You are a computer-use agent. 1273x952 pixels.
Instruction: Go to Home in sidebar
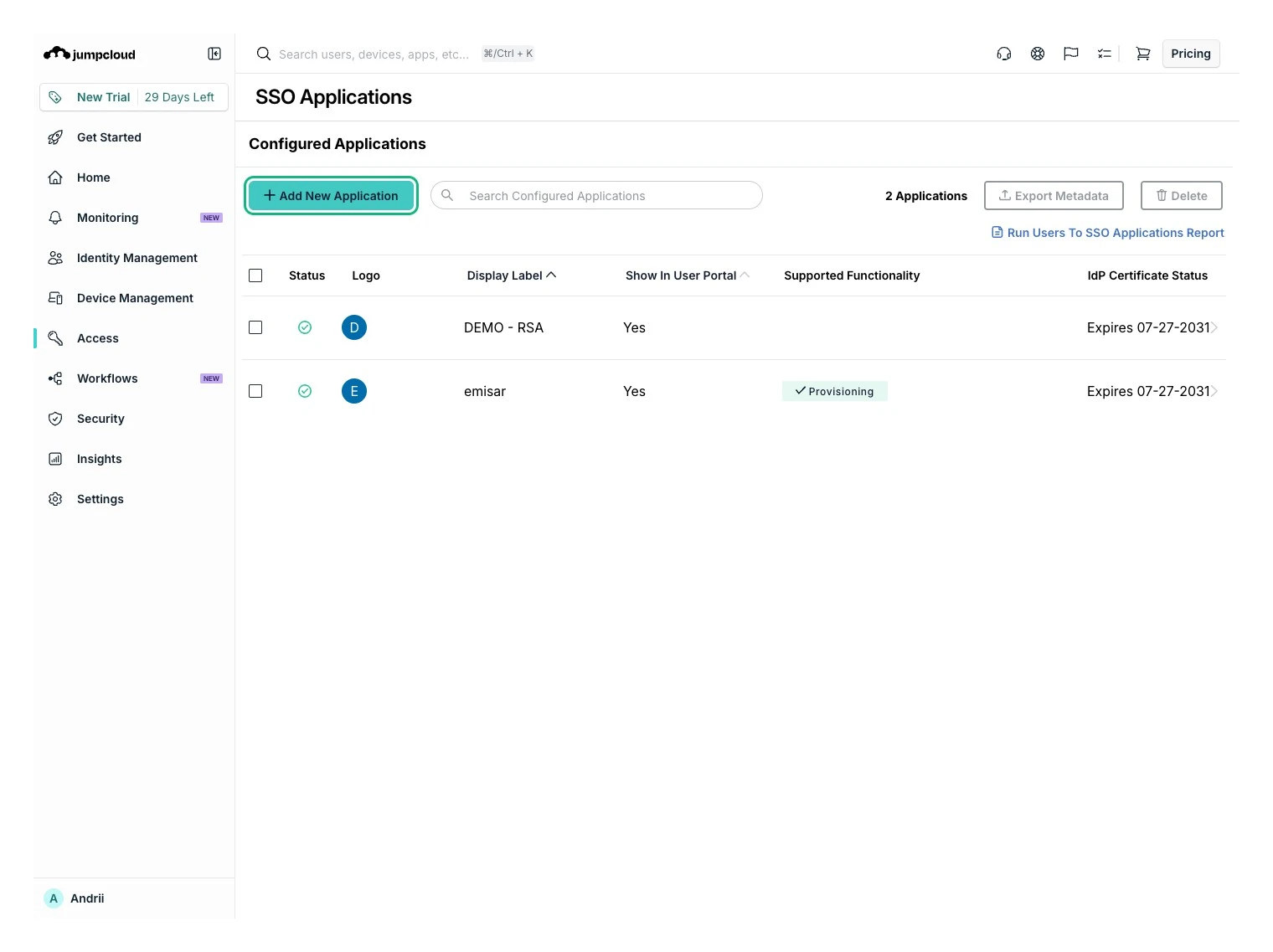click(94, 178)
